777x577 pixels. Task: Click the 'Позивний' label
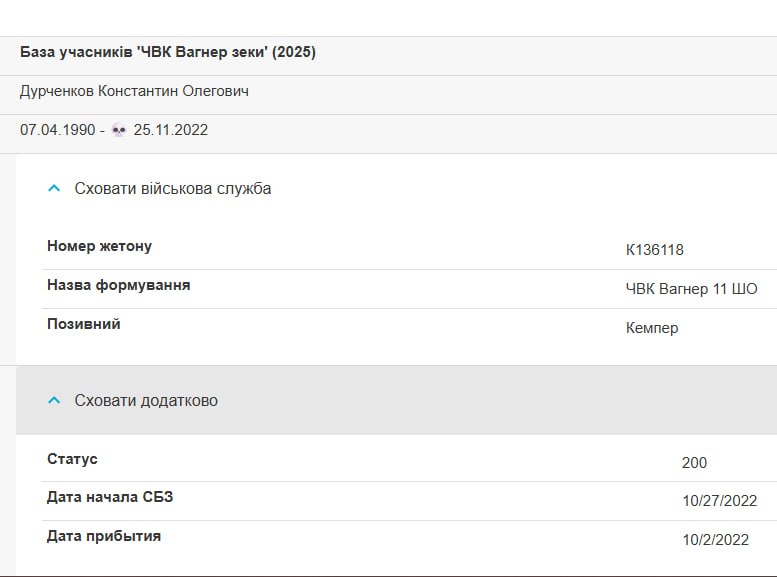pos(84,324)
